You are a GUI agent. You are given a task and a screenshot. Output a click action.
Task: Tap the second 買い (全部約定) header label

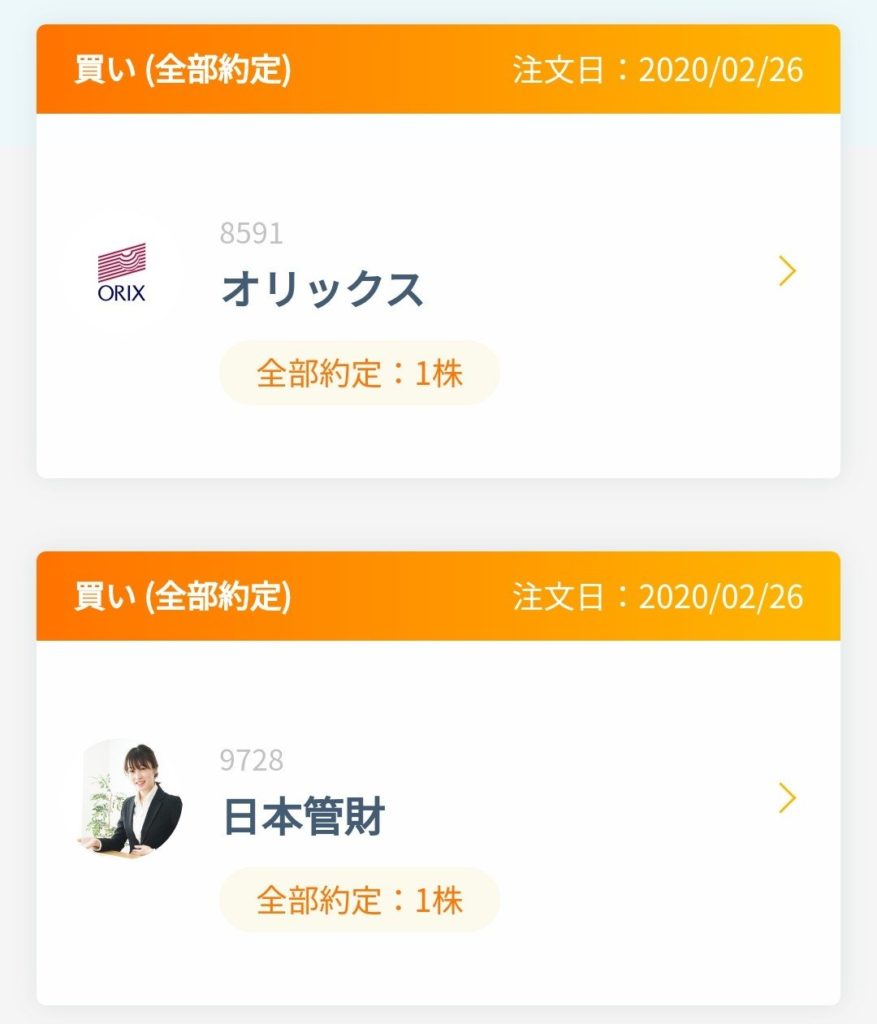[x=183, y=596]
